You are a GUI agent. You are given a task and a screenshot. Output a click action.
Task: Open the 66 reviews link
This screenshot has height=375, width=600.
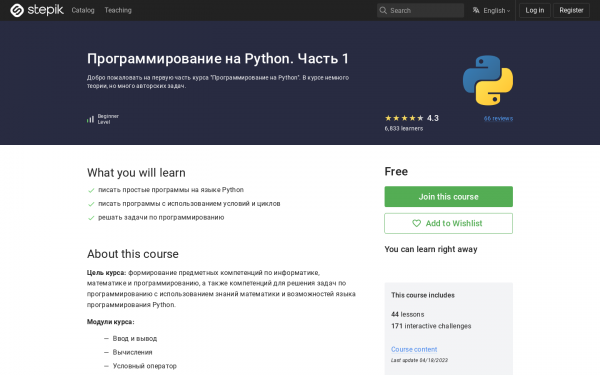click(498, 119)
